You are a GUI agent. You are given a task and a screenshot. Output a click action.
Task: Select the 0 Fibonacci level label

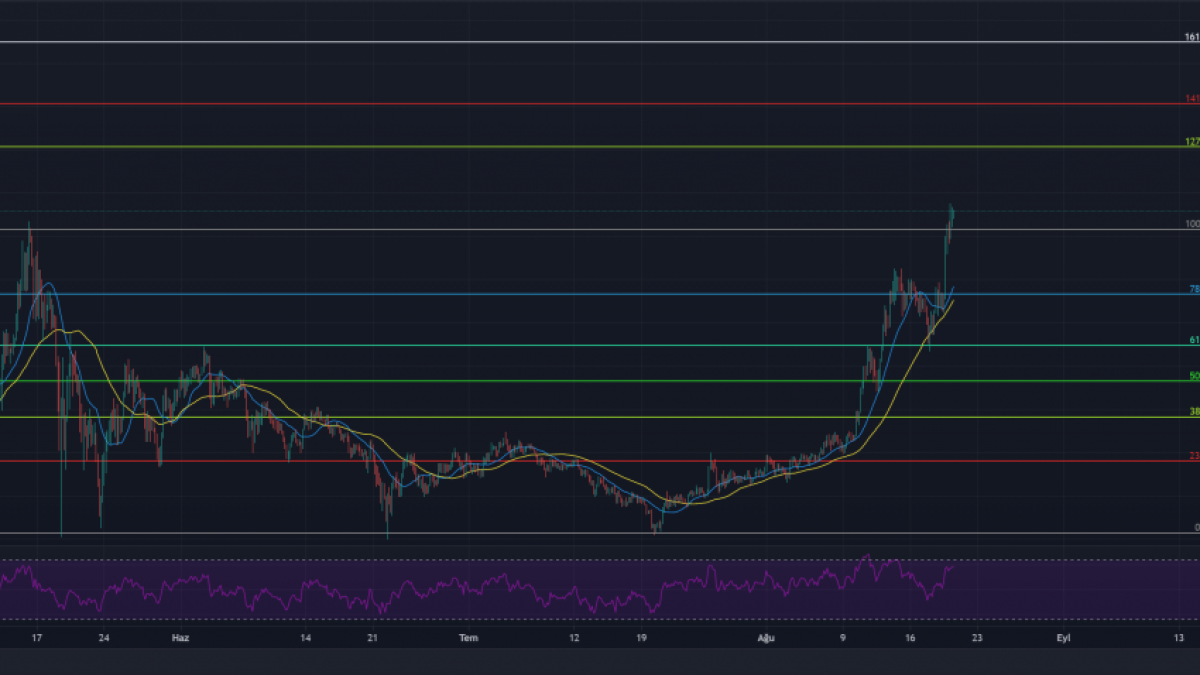[1196, 527]
